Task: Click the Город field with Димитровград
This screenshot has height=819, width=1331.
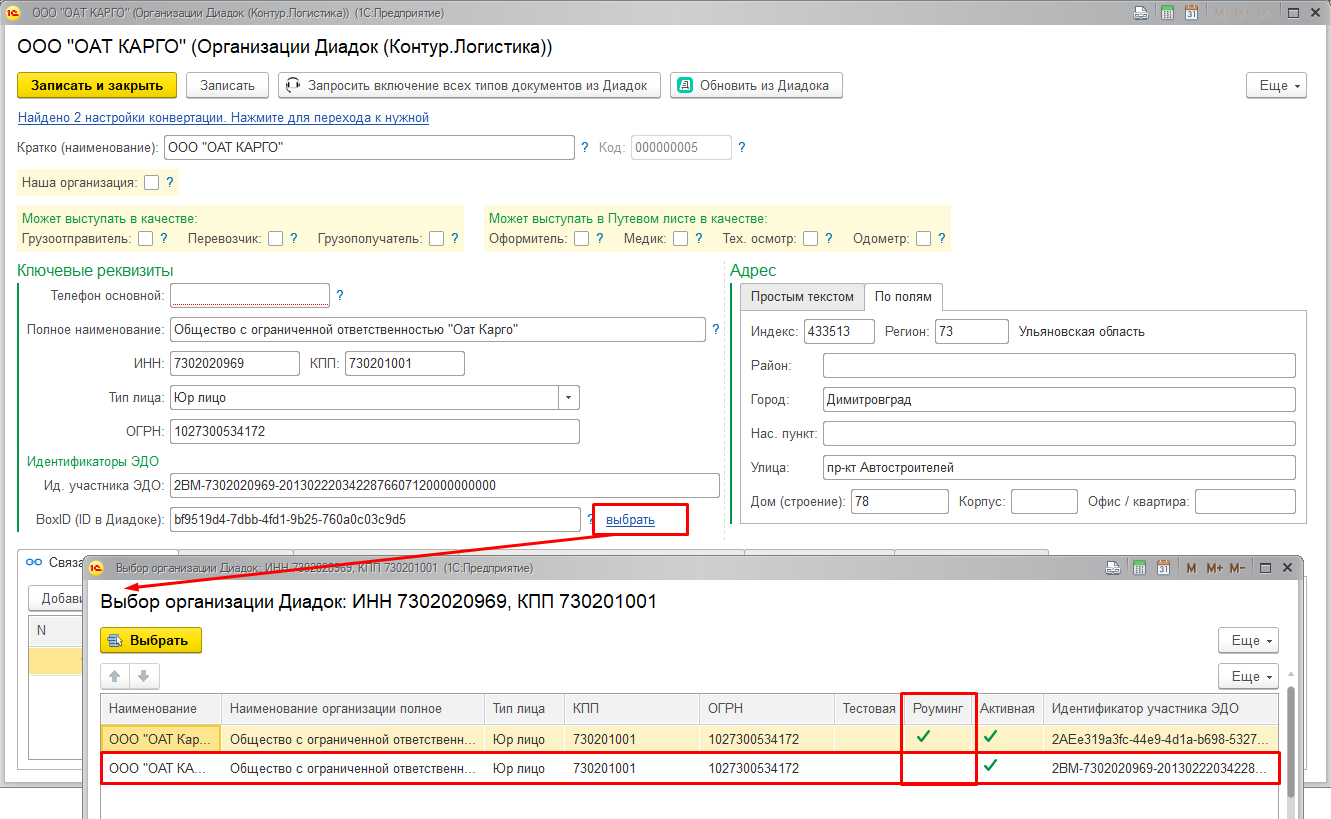Action: [1059, 399]
